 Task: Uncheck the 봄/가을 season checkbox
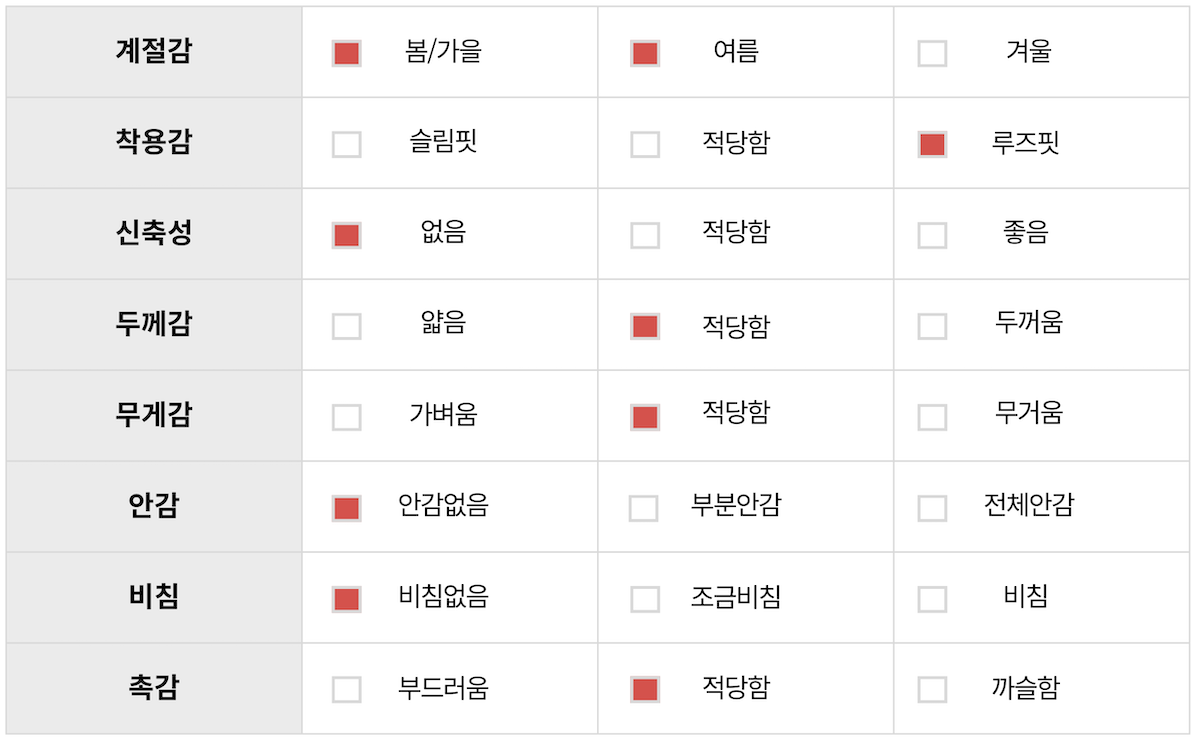tap(346, 53)
